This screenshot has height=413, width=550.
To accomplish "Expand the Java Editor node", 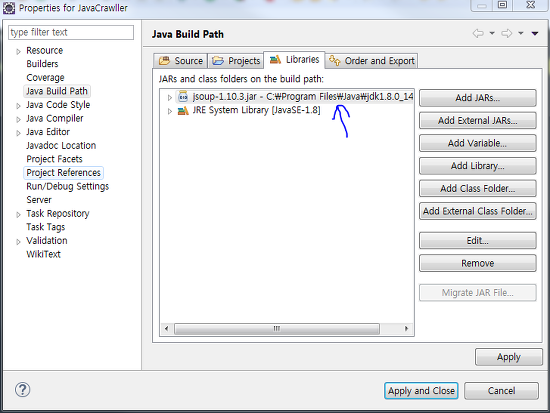I will point(18,133).
